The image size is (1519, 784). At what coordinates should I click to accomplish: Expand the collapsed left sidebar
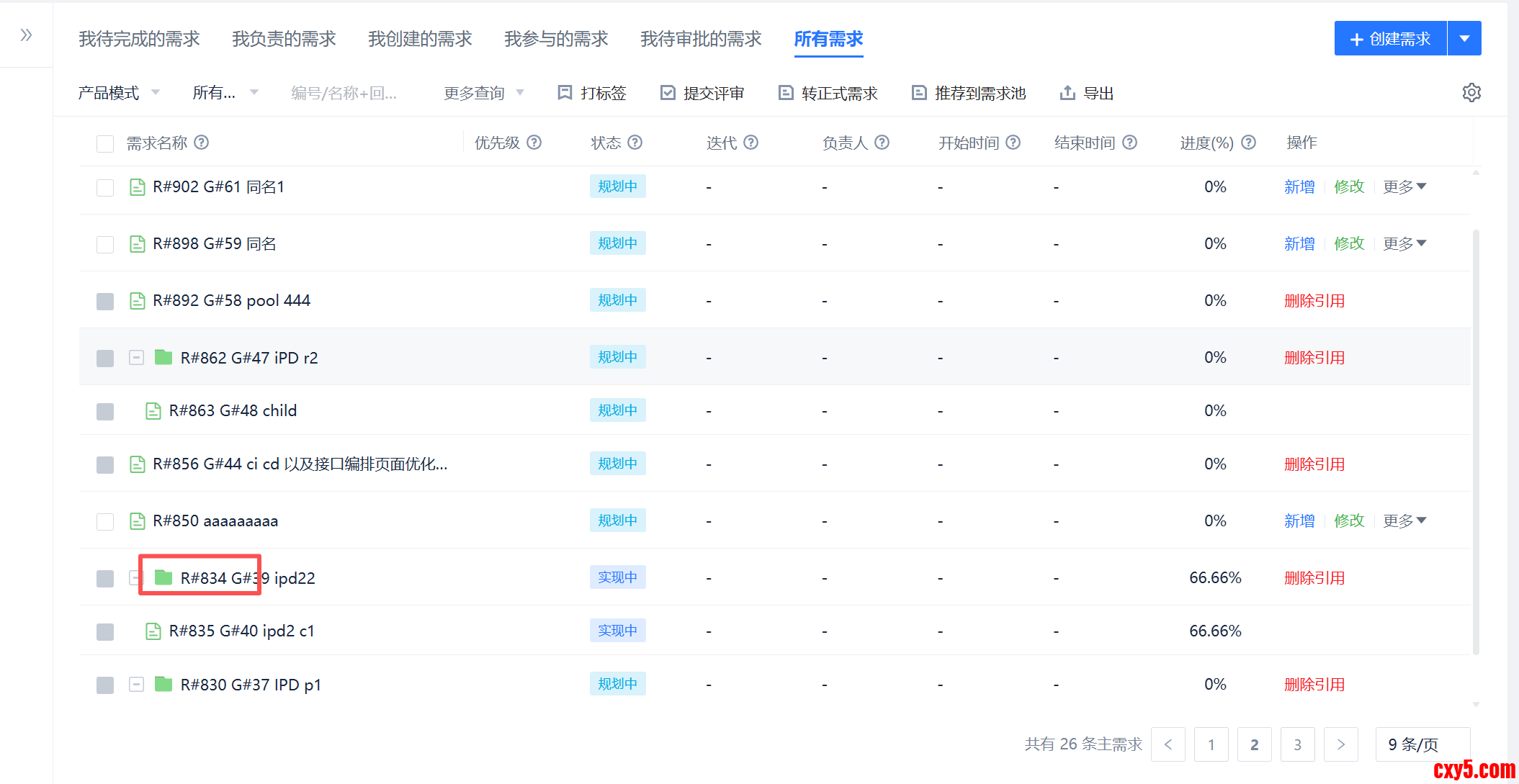click(26, 35)
